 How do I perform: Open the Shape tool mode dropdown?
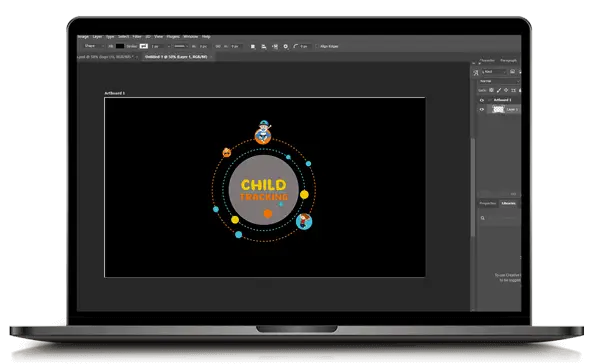(94, 46)
